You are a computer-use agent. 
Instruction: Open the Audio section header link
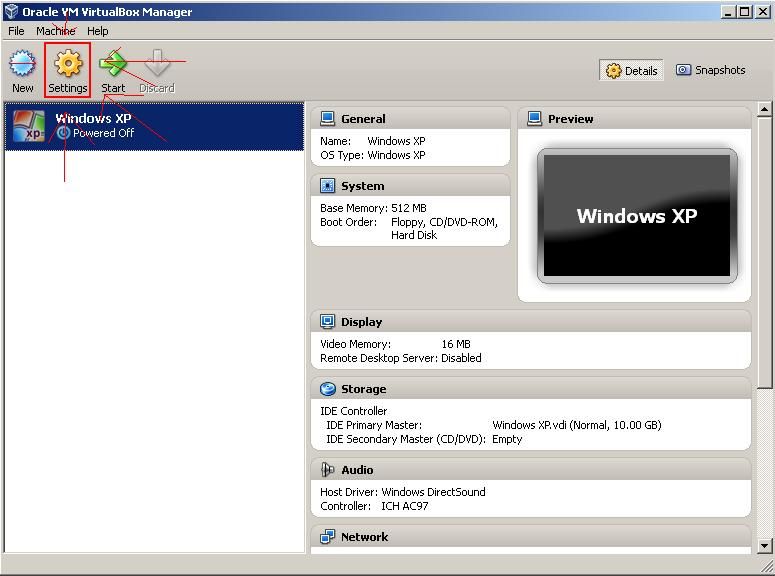pos(357,470)
